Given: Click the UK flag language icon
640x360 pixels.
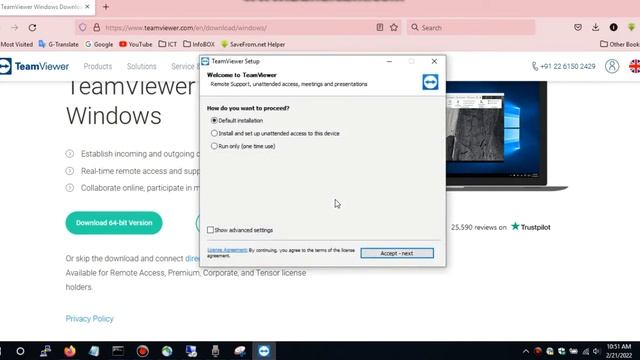Looking at the screenshot, I should [x=635, y=66].
